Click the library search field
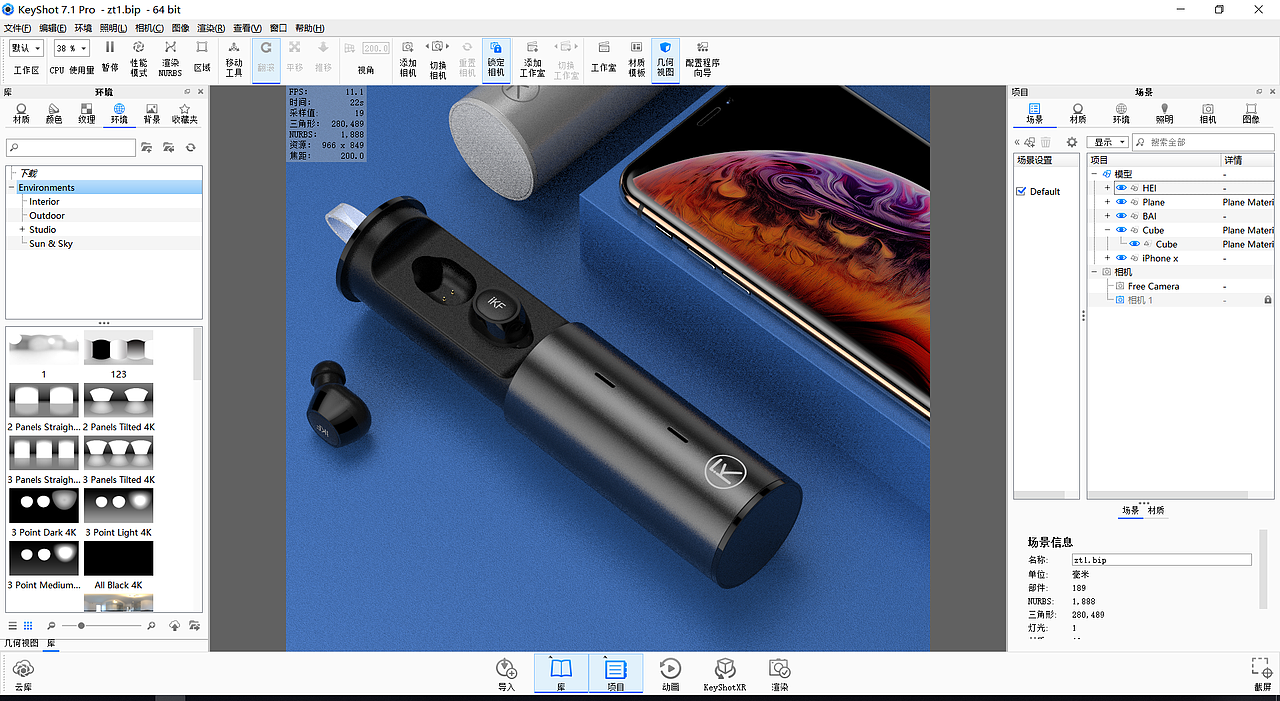Viewport: 1280px width, 701px height. pyautogui.click(x=71, y=148)
